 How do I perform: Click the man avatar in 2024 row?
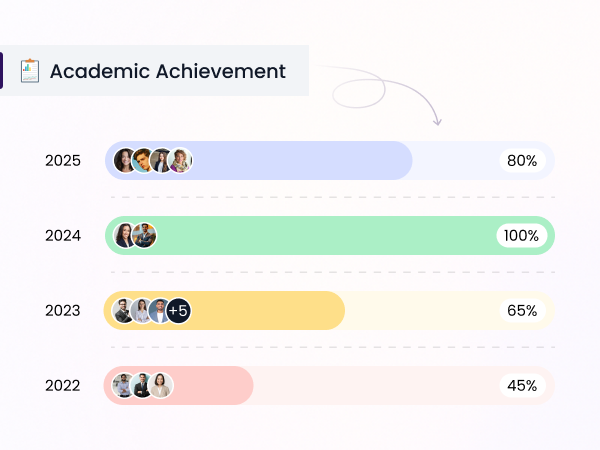click(144, 235)
